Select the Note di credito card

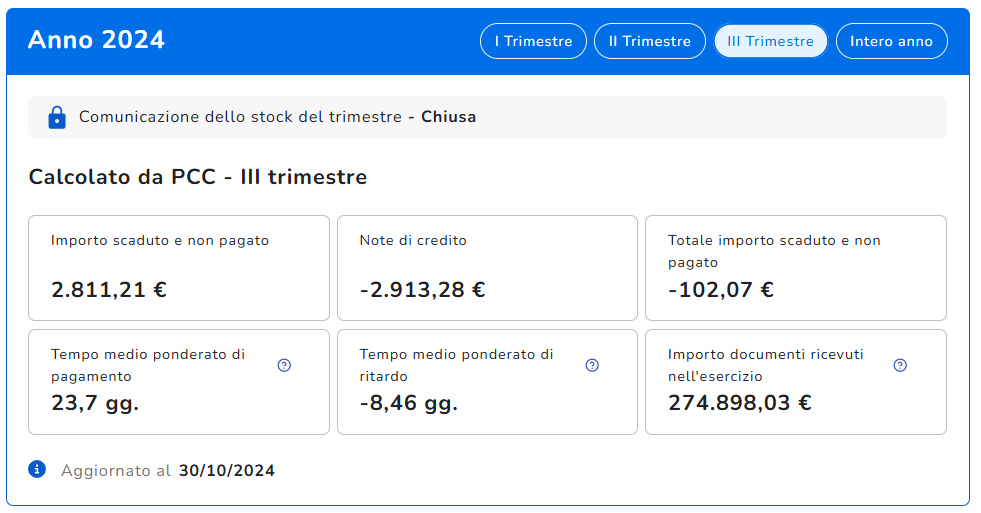487,267
